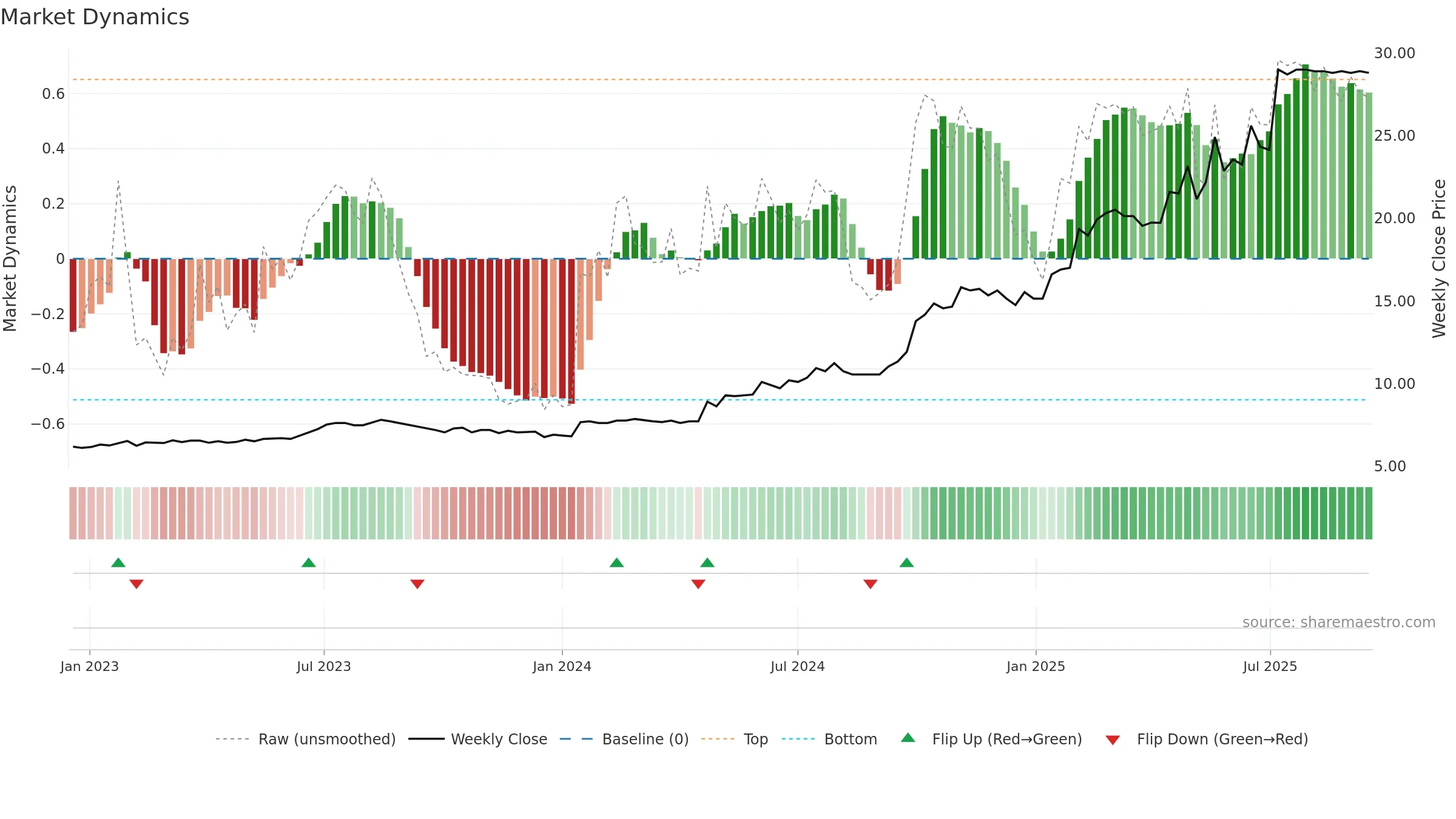Click the −0.6 left axis label

click(48, 424)
